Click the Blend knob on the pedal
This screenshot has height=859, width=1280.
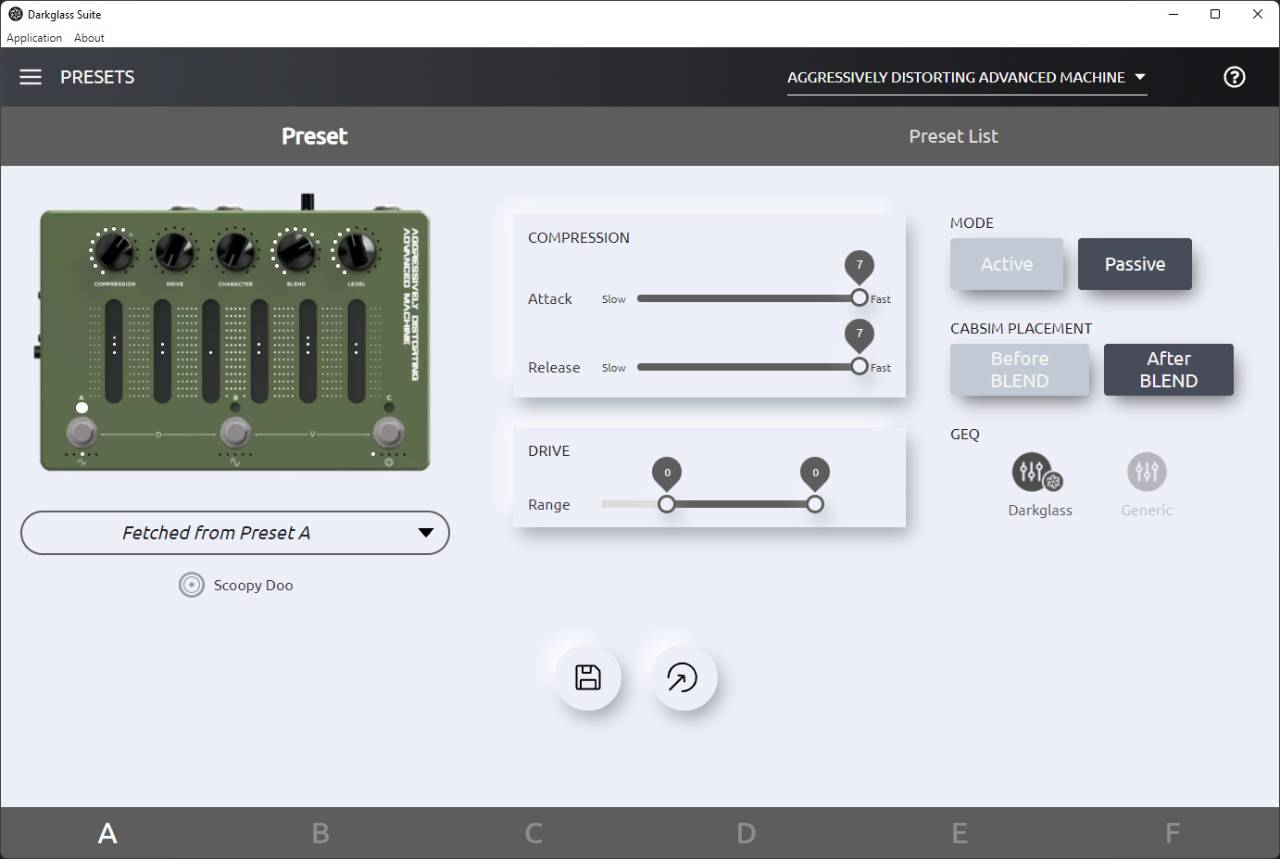click(x=296, y=251)
